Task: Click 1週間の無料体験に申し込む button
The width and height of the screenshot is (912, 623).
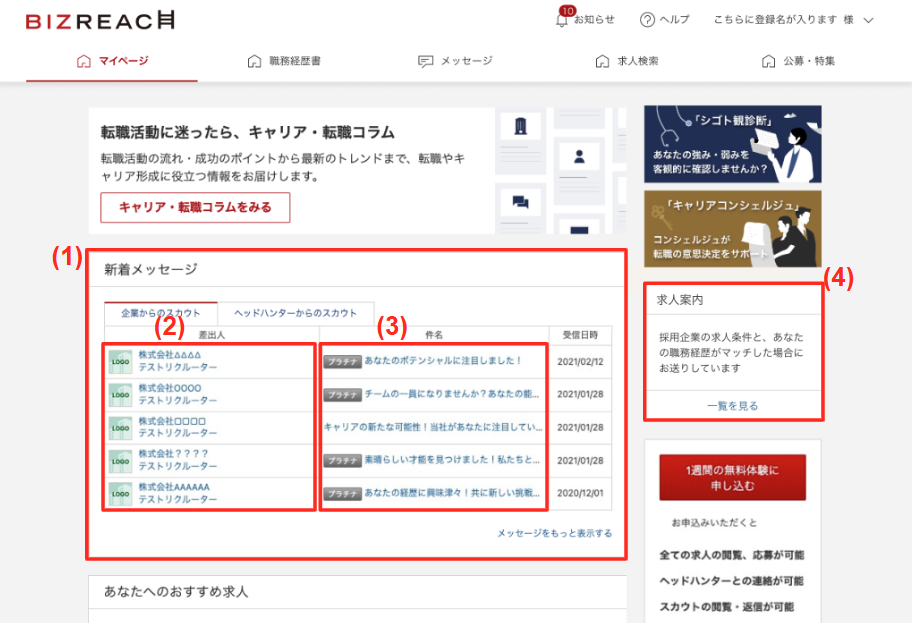Action: (x=732, y=478)
